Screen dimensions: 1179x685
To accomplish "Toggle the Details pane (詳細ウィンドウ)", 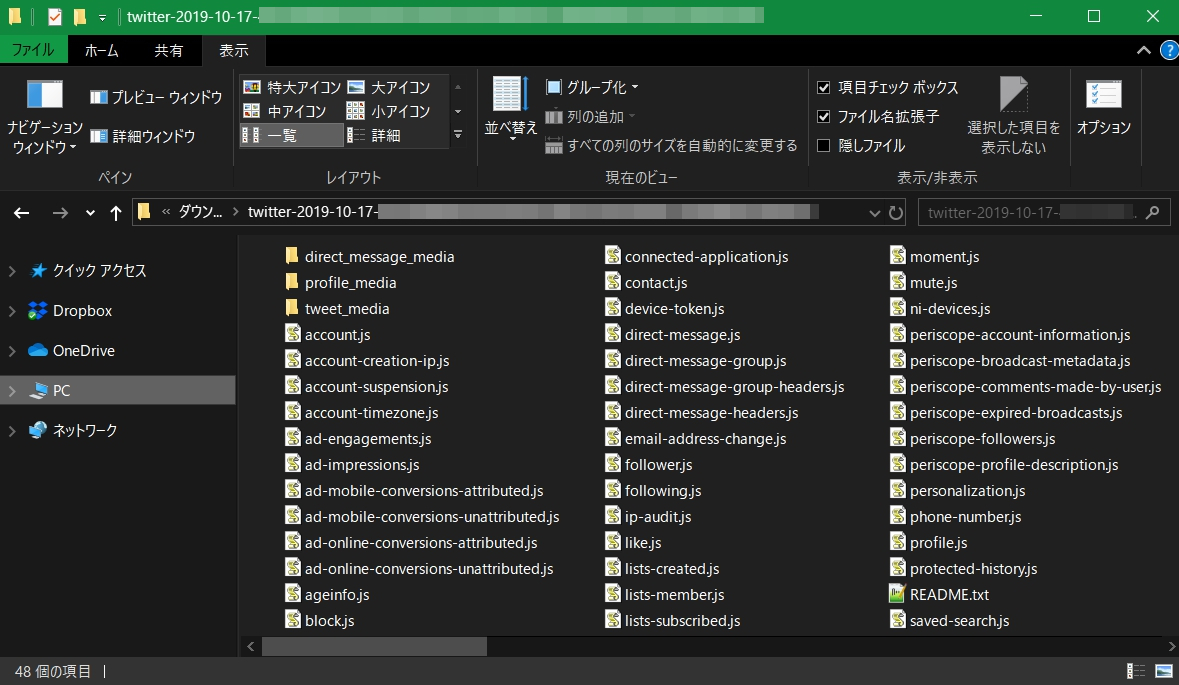I will (x=143, y=136).
